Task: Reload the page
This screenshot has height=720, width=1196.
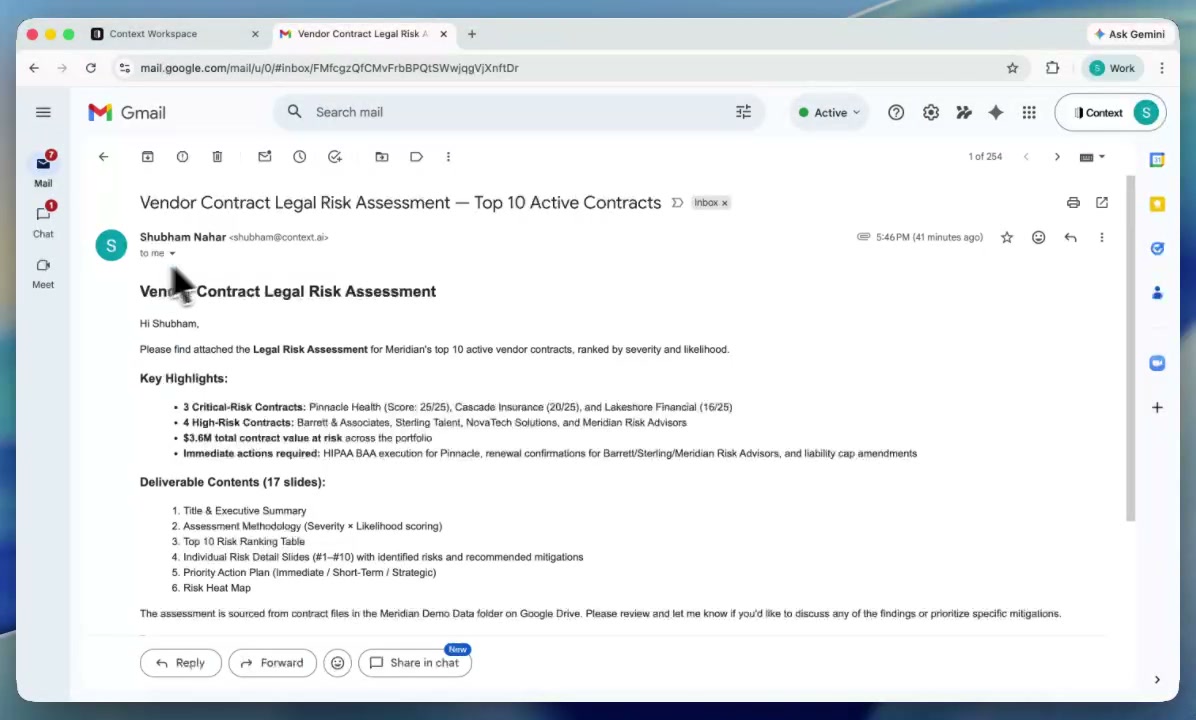Action: click(x=91, y=69)
